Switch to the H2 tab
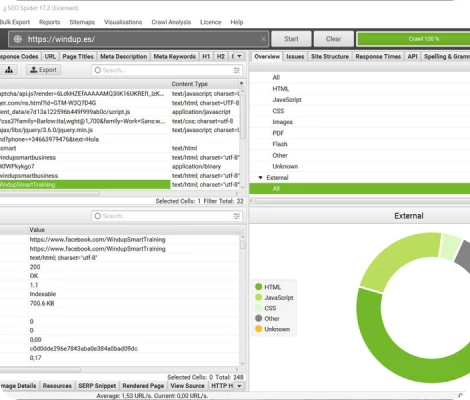This screenshot has height=400, width=470. (x=221, y=56)
